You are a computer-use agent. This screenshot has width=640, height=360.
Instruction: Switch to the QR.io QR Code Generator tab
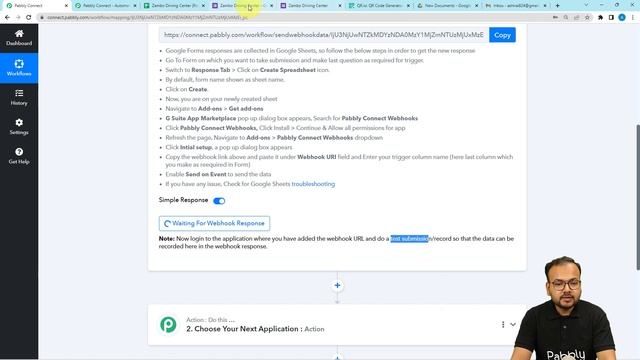click(379, 6)
